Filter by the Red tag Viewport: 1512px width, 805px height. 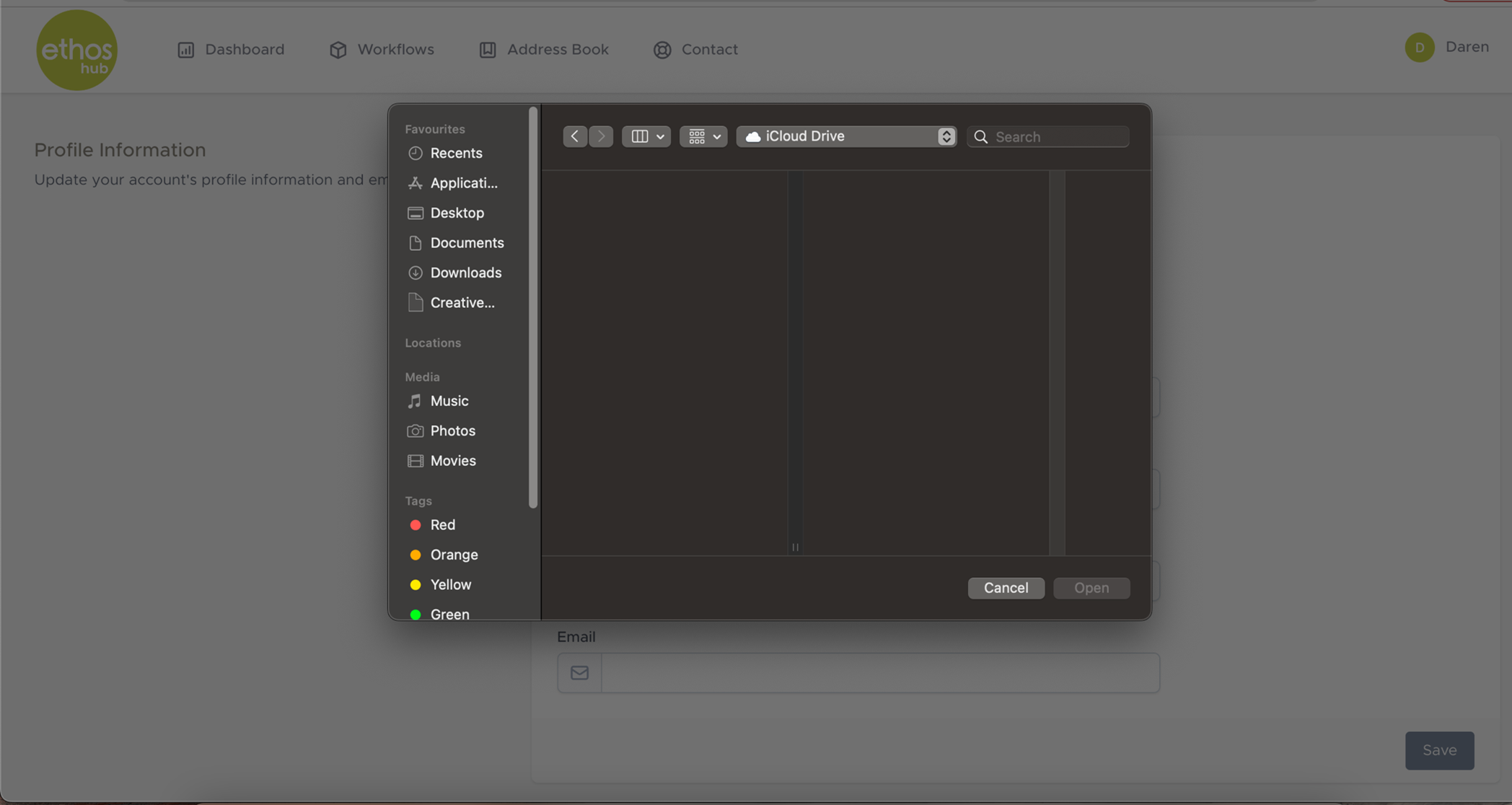click(x=442, y=525)
